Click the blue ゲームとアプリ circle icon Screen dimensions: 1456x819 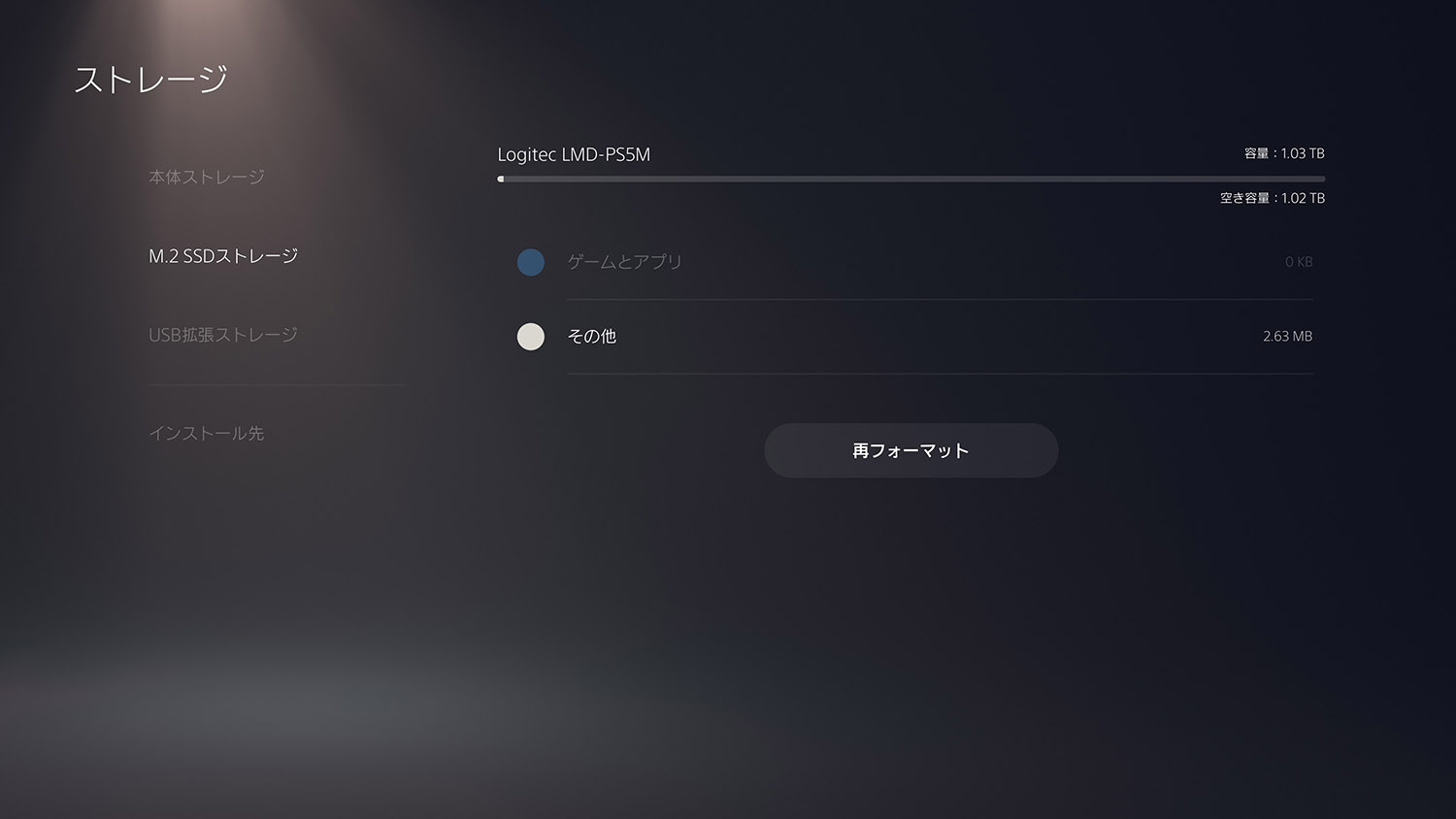click(531, 262)
